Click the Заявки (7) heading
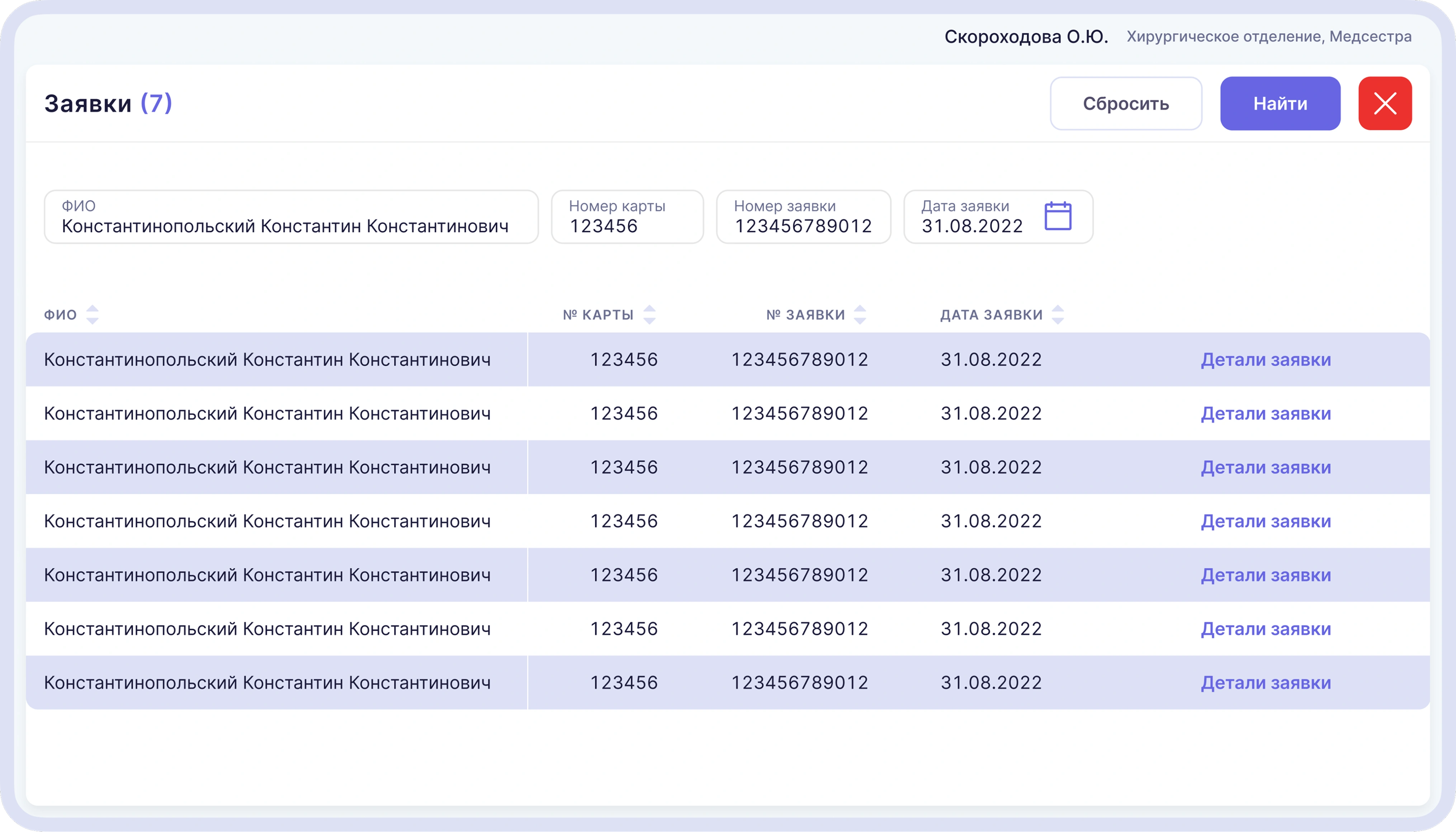This screenshot has height=832, width=1456. [x=108, y=103]
